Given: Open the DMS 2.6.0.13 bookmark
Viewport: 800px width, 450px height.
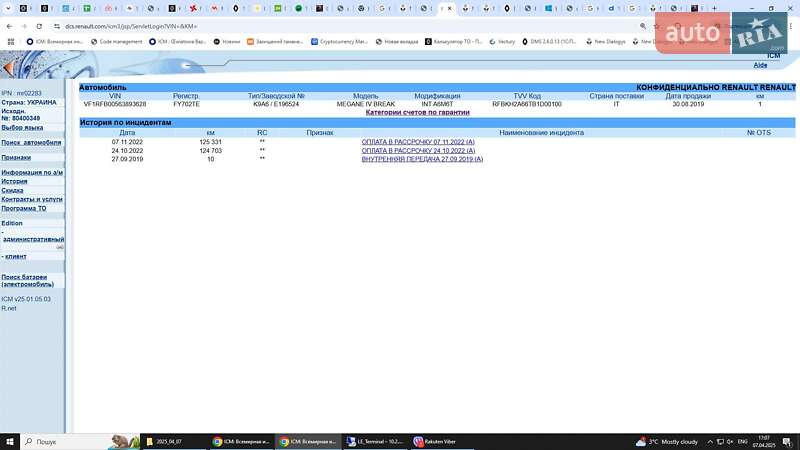Looking at the screenshot, I should click(549, 42).
